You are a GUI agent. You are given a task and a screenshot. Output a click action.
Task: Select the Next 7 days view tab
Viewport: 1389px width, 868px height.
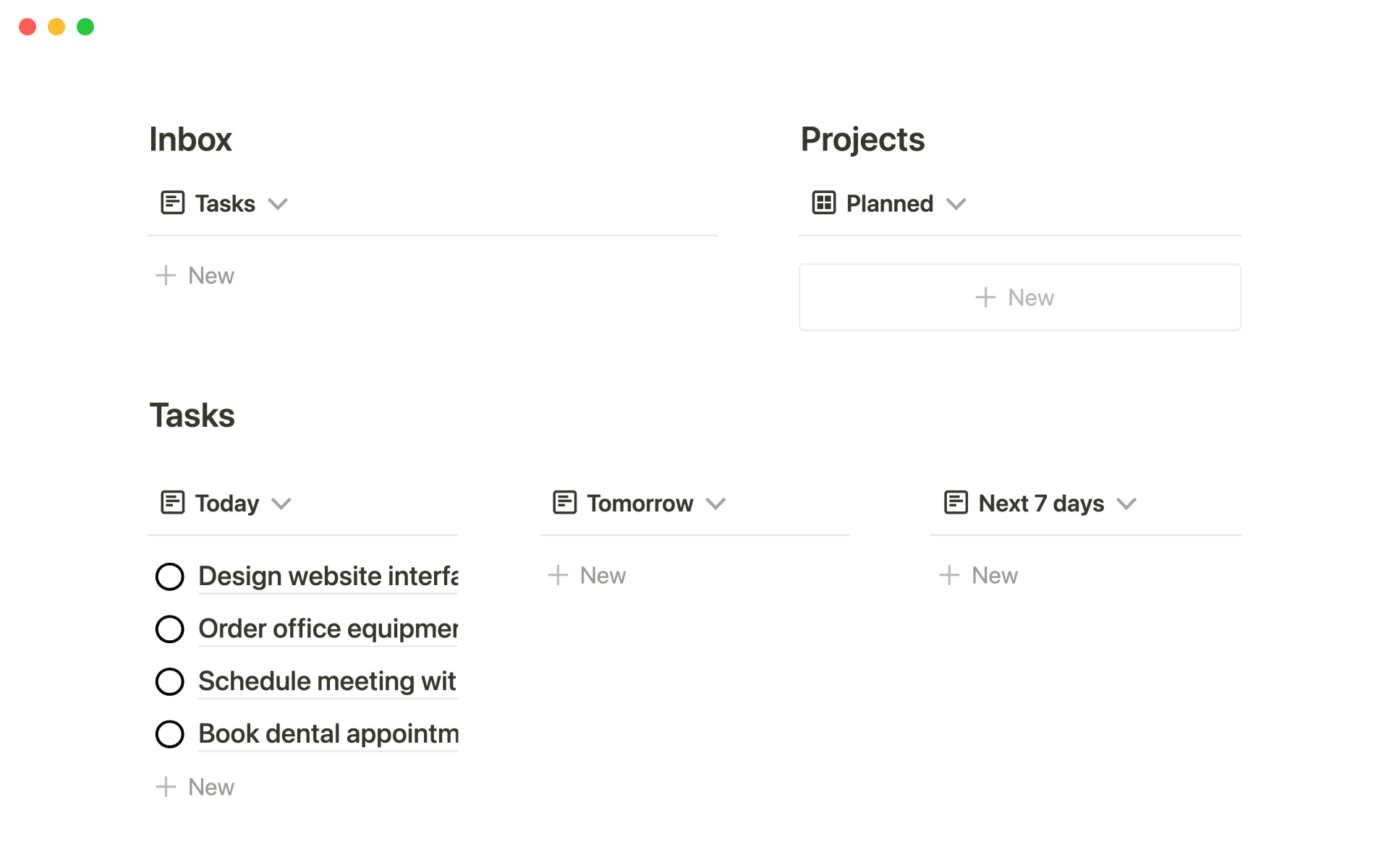[1040, 503]
